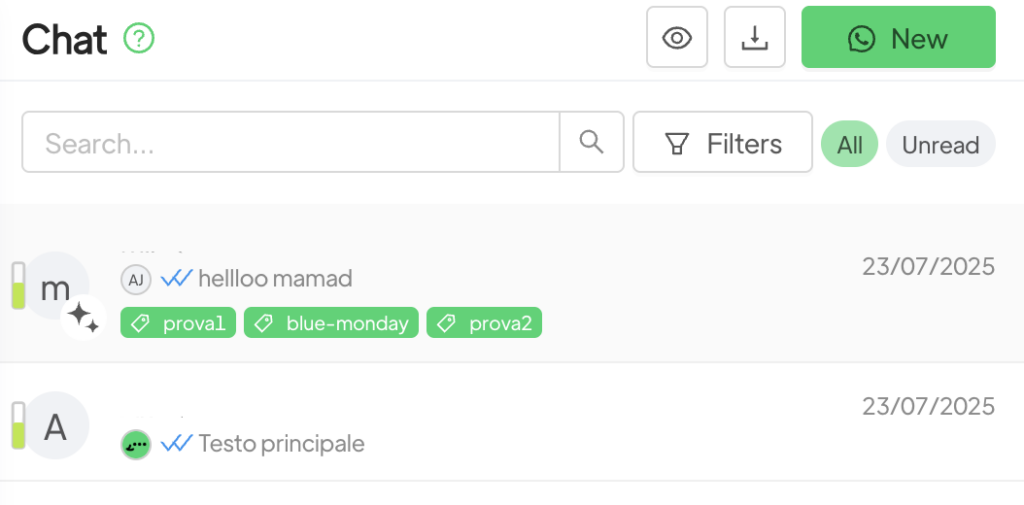Click the AJ agent avatar badge
1024x505 pixels.
pyautogui.click(x=136, y=279)
